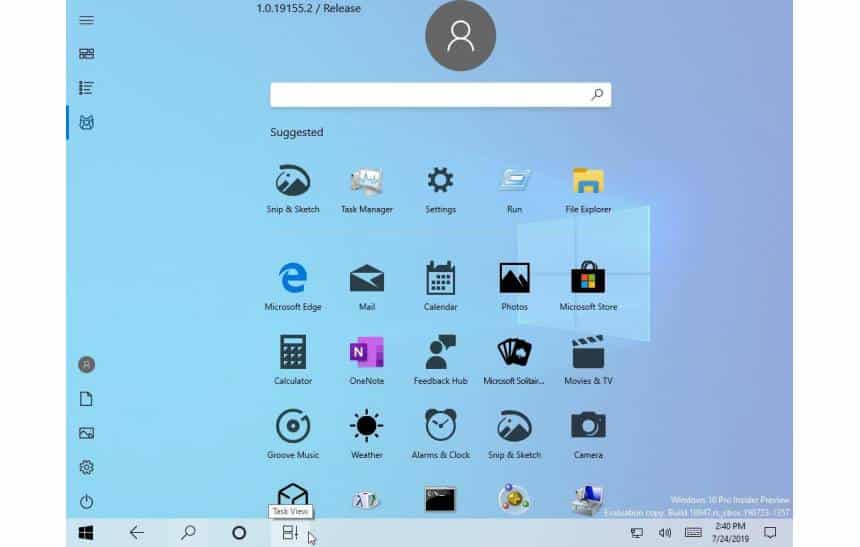Open taskbar Search
Screen dimensions: 860x547
coord(188,533)
